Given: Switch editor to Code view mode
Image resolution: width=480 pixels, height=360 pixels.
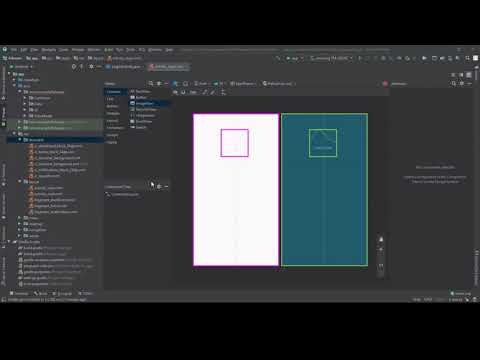Looking at the screenshot, I should point(453,75).
